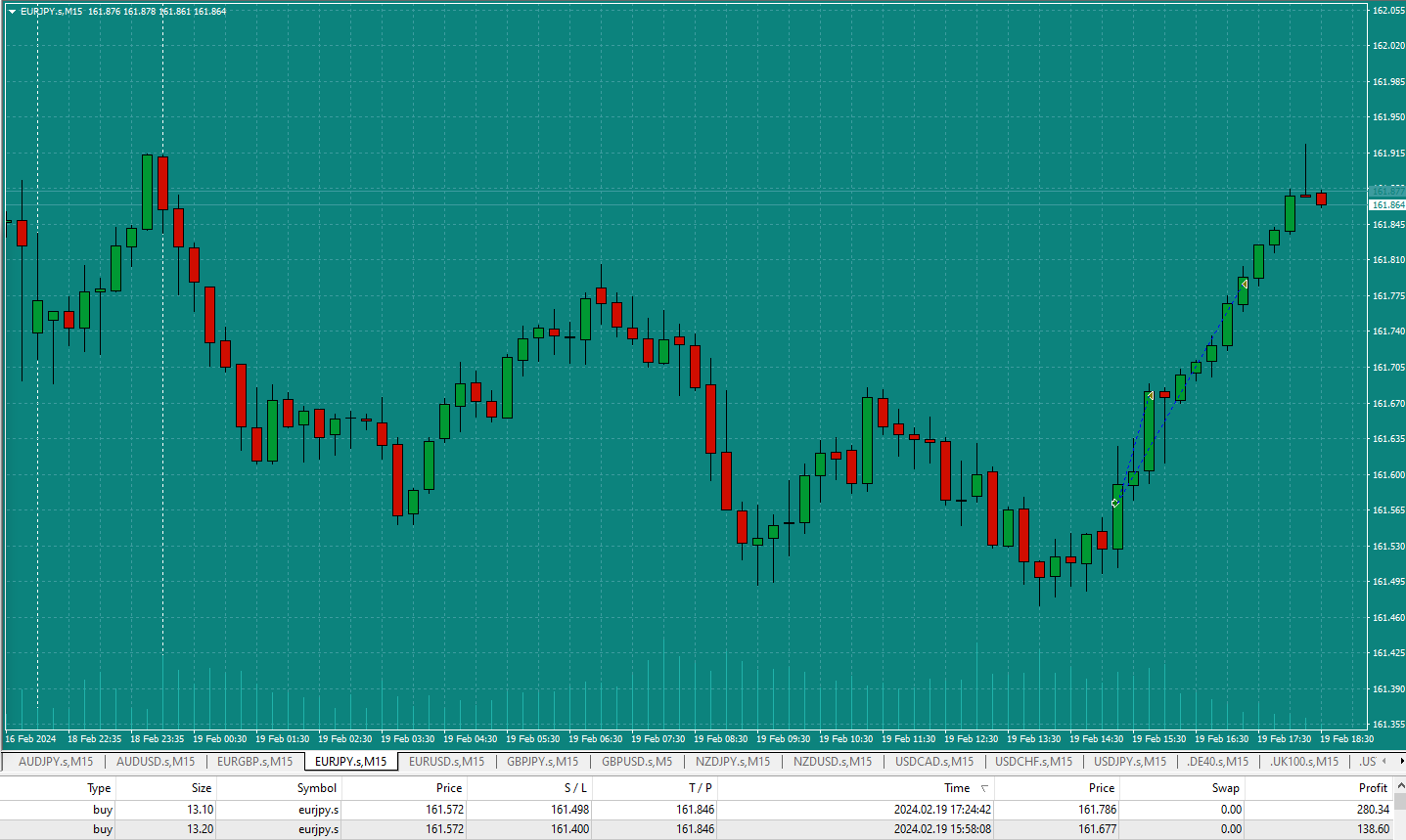Switch to the .UK100.s,M15 chart tab
This screenshot has width=1406, height=840.
(1304, 762)
